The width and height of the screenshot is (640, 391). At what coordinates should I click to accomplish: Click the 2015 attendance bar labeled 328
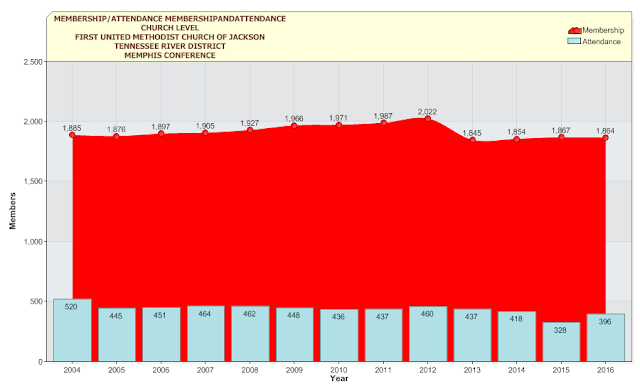[x=561, y=342]
